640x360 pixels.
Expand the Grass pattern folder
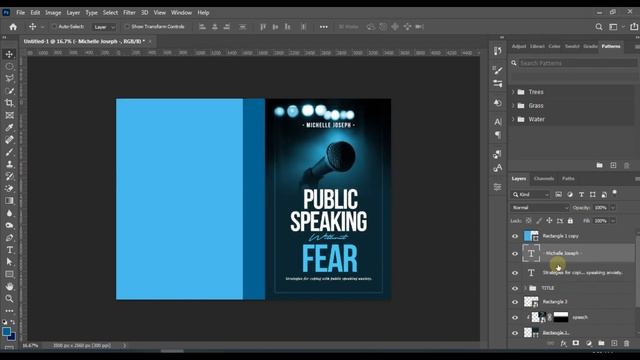pos(513,106)
